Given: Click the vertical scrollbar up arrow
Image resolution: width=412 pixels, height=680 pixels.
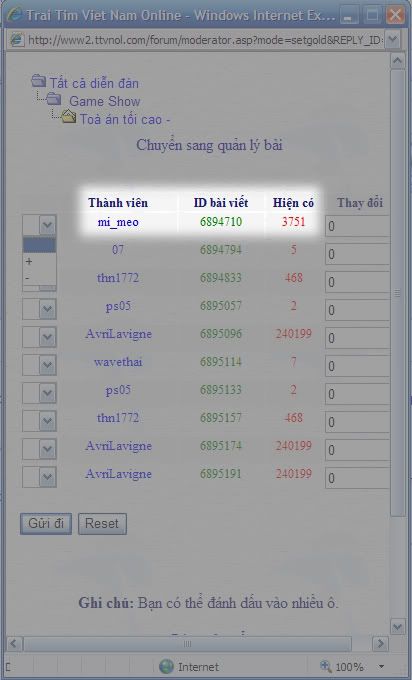Looking at the screenshot, I should tap(398, 61).
